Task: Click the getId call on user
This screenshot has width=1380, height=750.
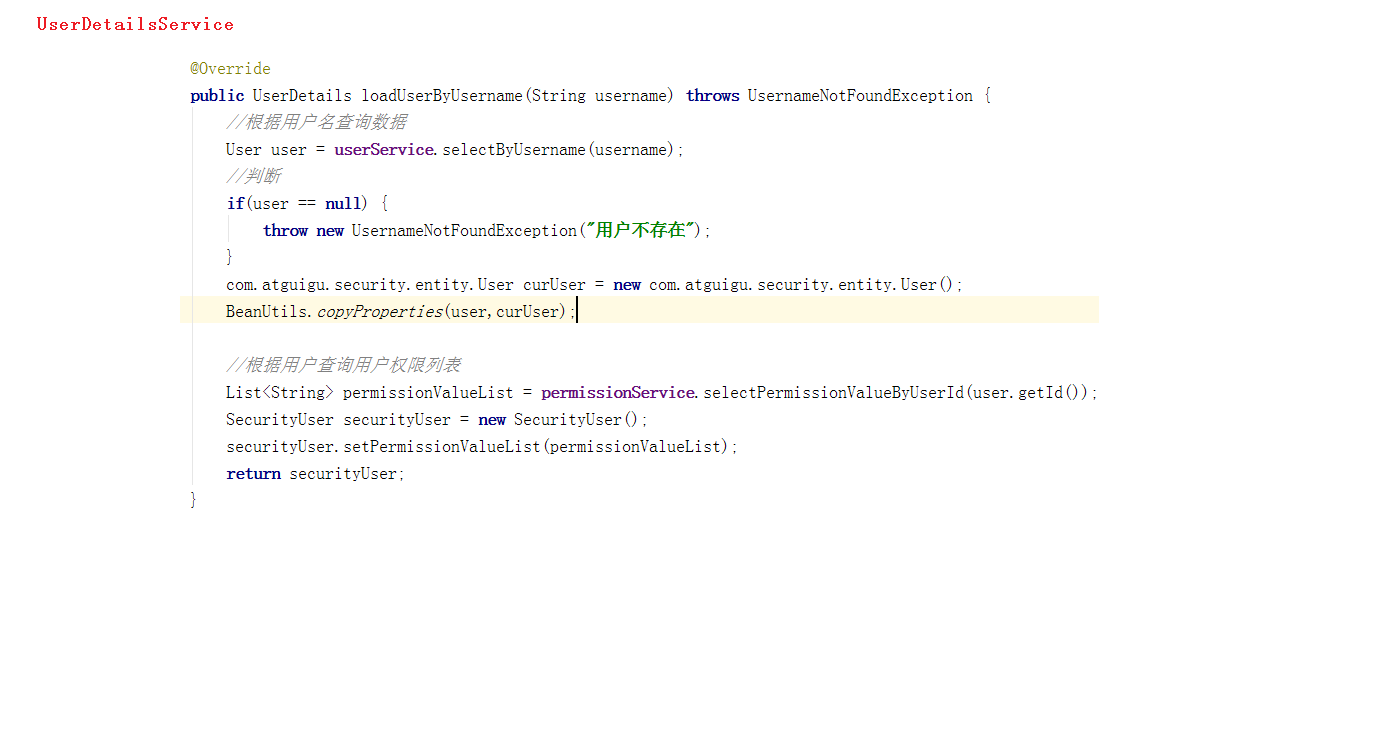Action: (x=1040, y=393)
